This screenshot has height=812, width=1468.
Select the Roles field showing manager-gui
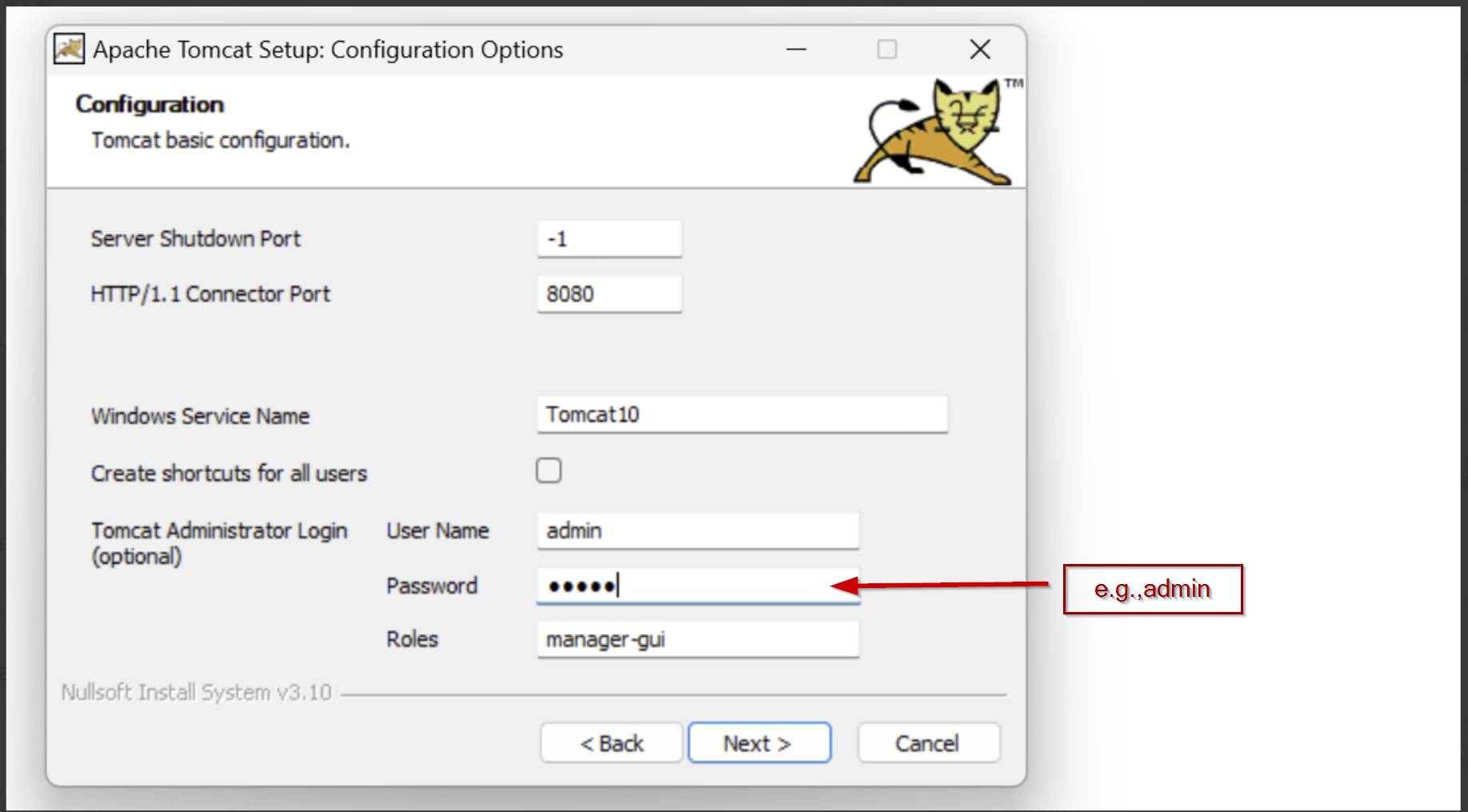(697, 639)
